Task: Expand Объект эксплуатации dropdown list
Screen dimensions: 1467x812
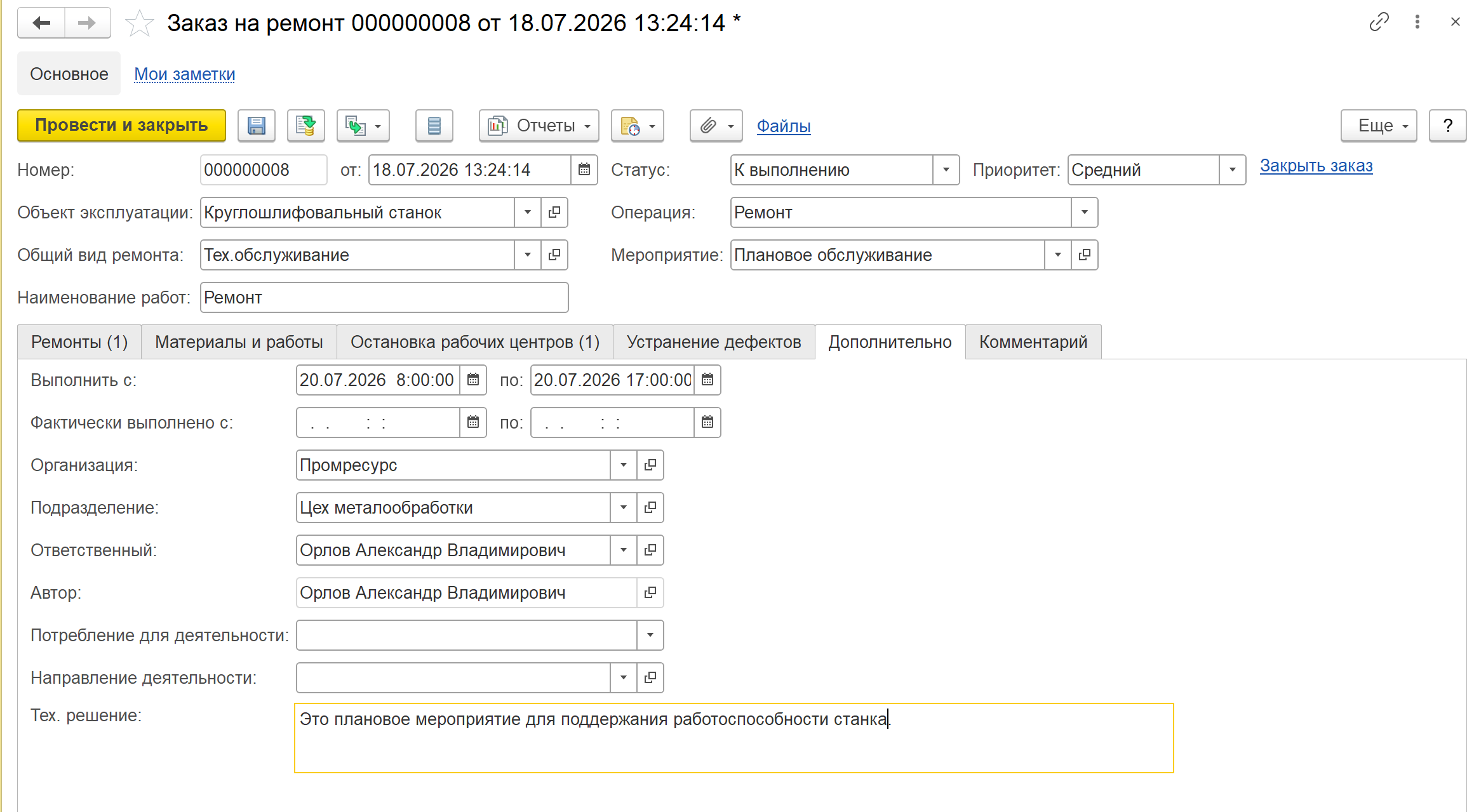Action: pyautogui.click(x=527, y=213)
